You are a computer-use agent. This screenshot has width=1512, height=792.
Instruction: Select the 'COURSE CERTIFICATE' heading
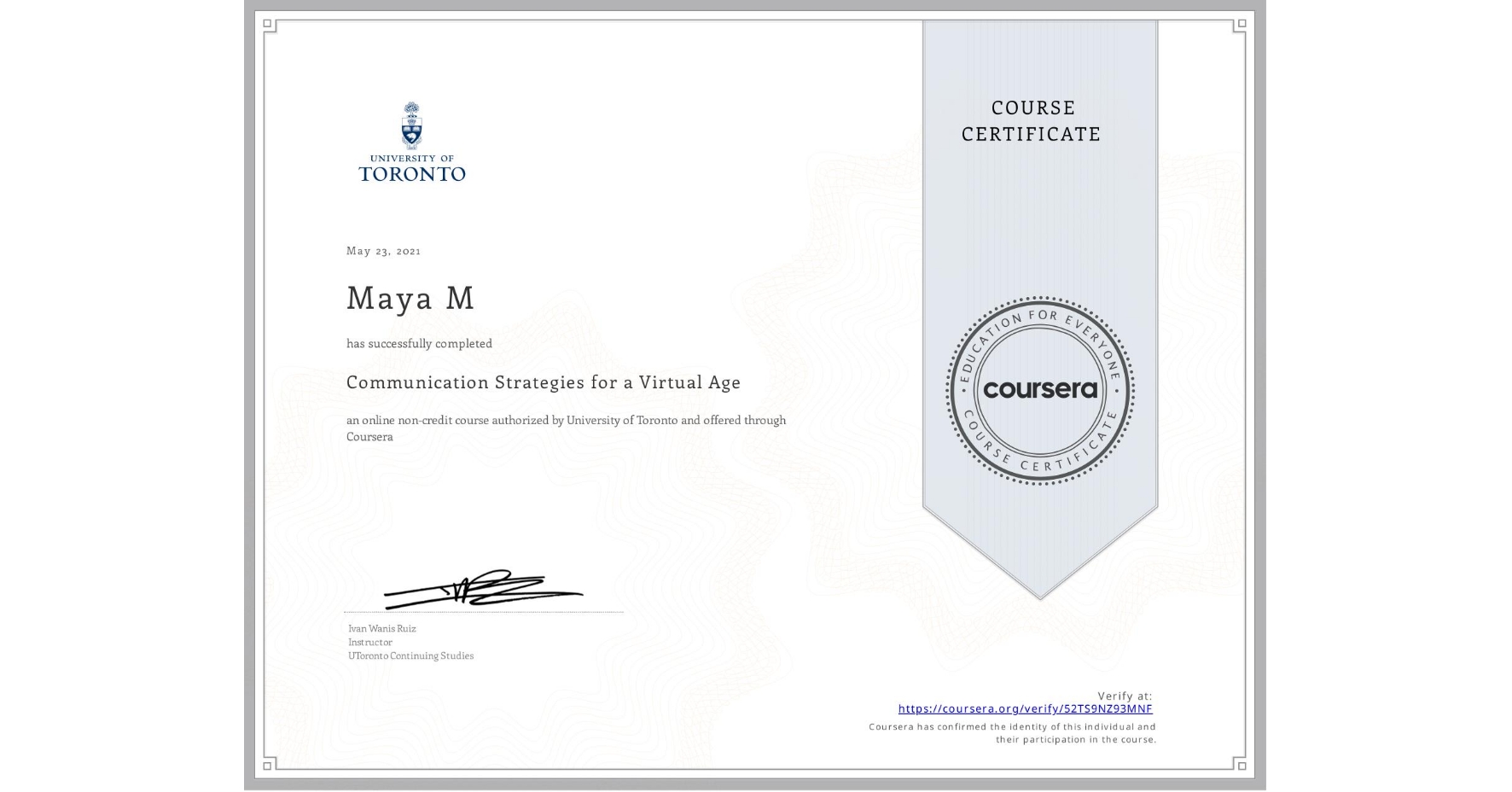coord(1029,120)
